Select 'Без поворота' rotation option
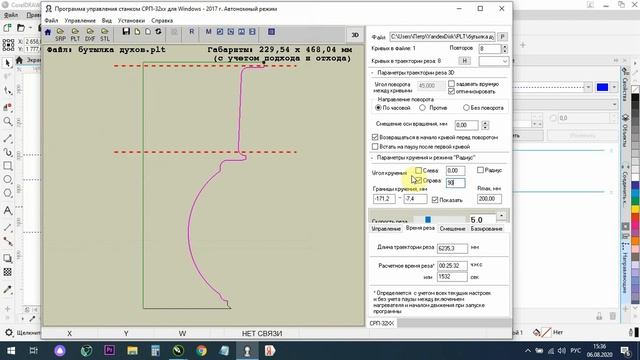This screenshot has width=640, height=360. pyautogui.click(x=466, y=108)
